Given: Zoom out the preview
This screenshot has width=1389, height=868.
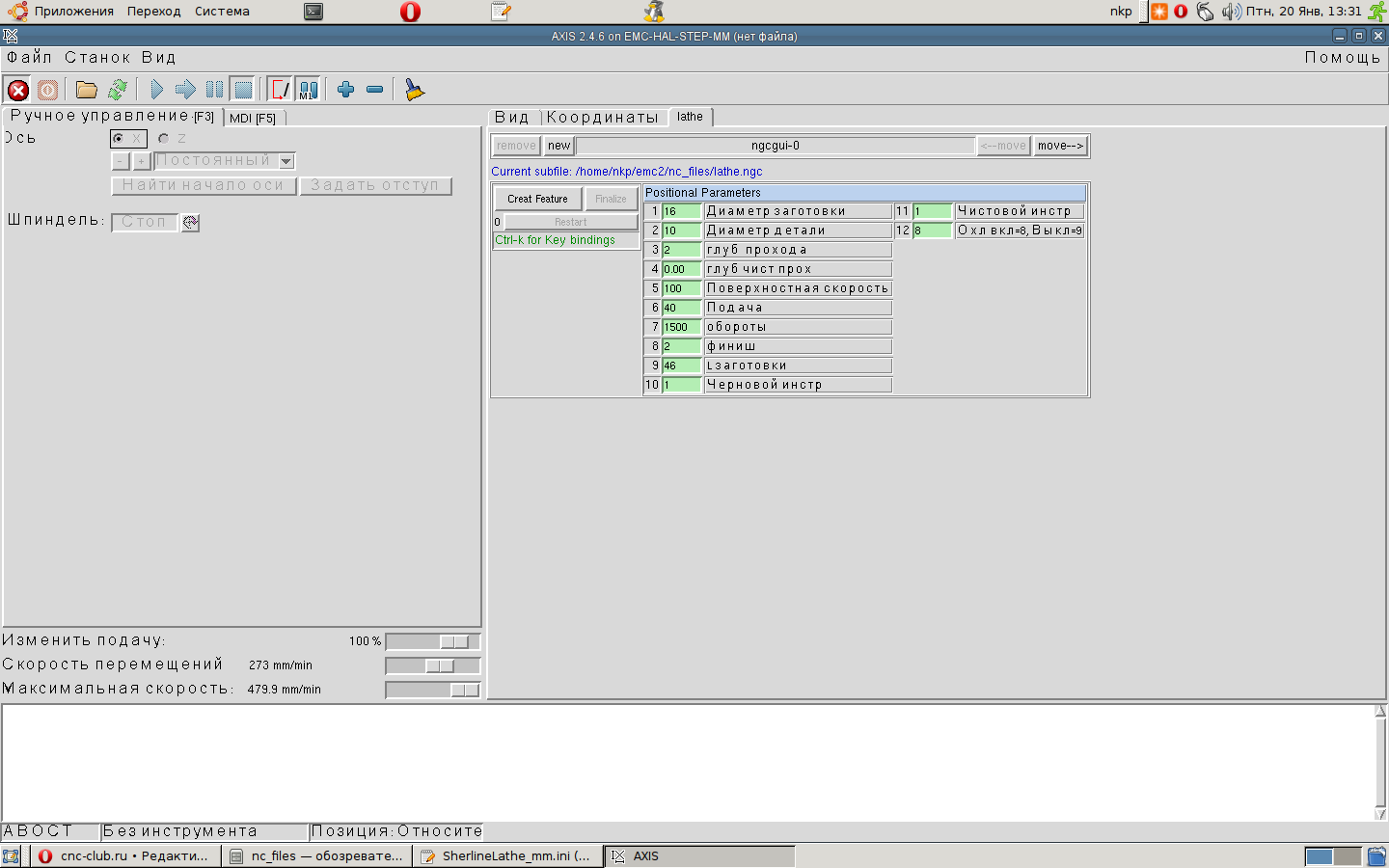Looking at the screenshot, I should click(374, 90).
